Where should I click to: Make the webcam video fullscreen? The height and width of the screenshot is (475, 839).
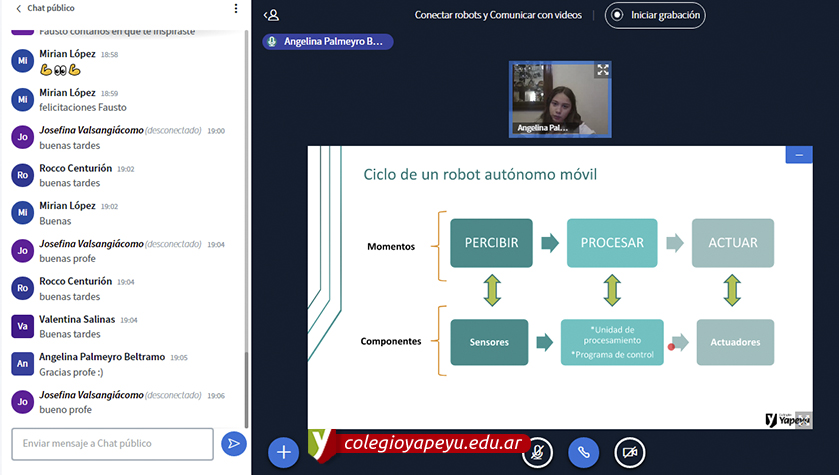point(603,70)
